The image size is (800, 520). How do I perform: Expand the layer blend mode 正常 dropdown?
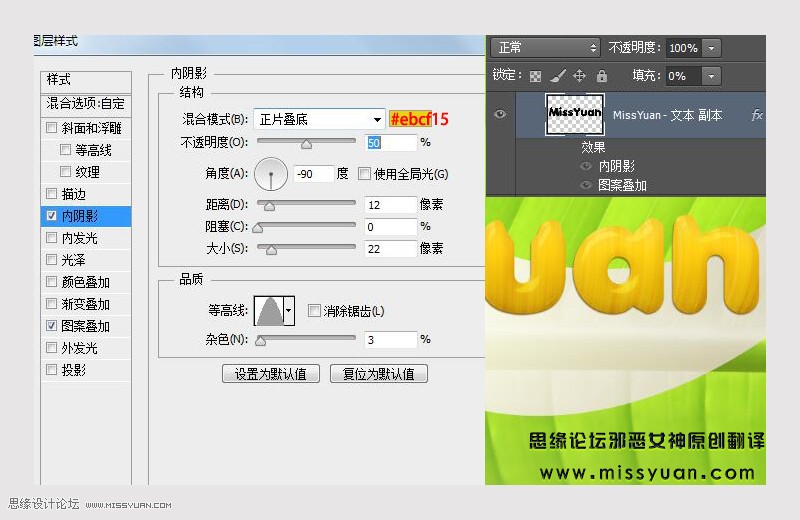[545, 48]
